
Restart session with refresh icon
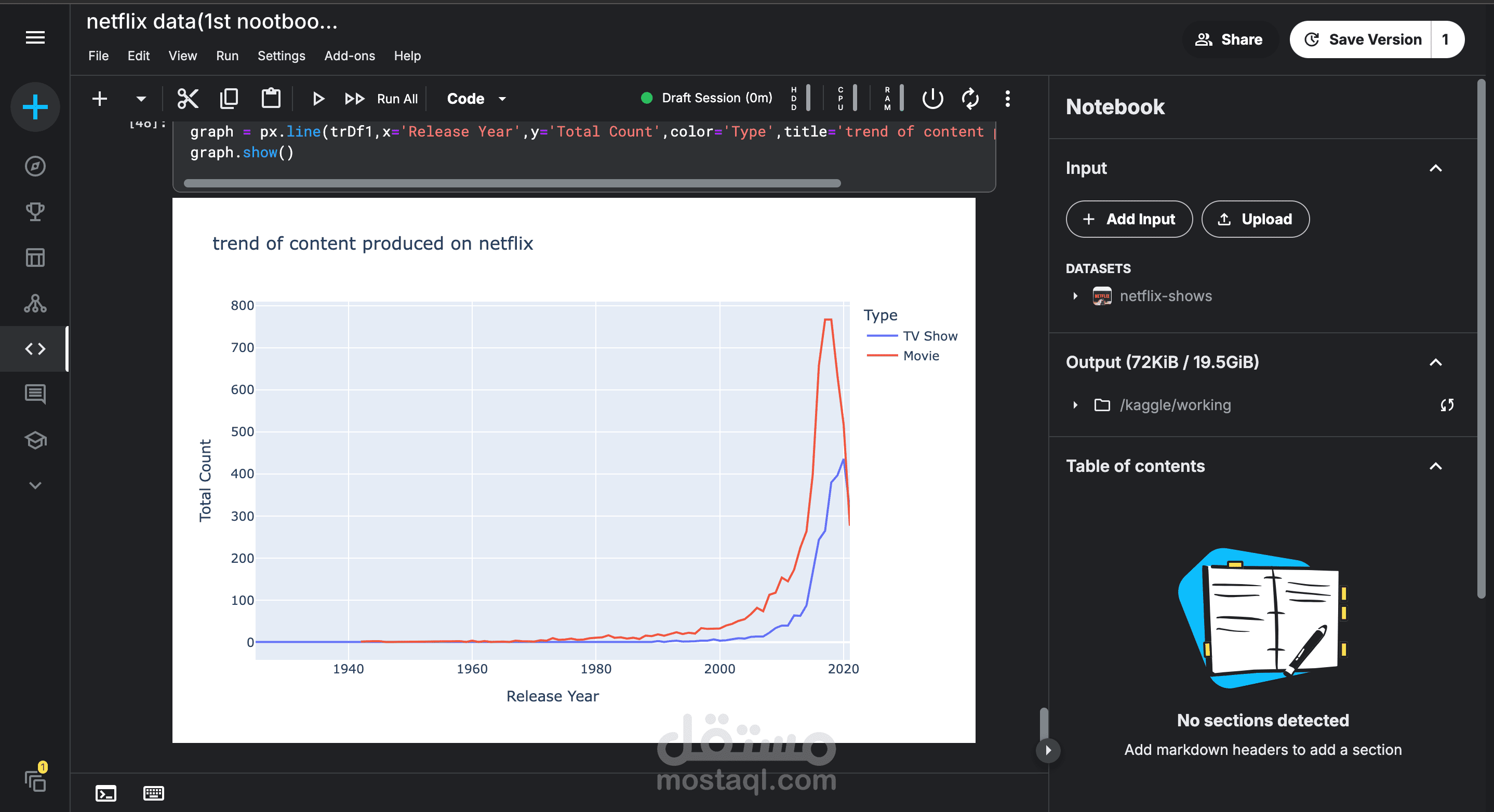[x=970, y=99]
